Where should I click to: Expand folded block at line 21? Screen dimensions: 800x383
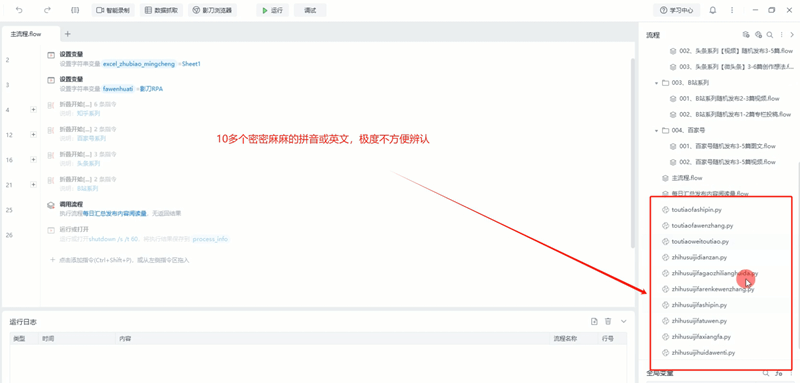33,185
